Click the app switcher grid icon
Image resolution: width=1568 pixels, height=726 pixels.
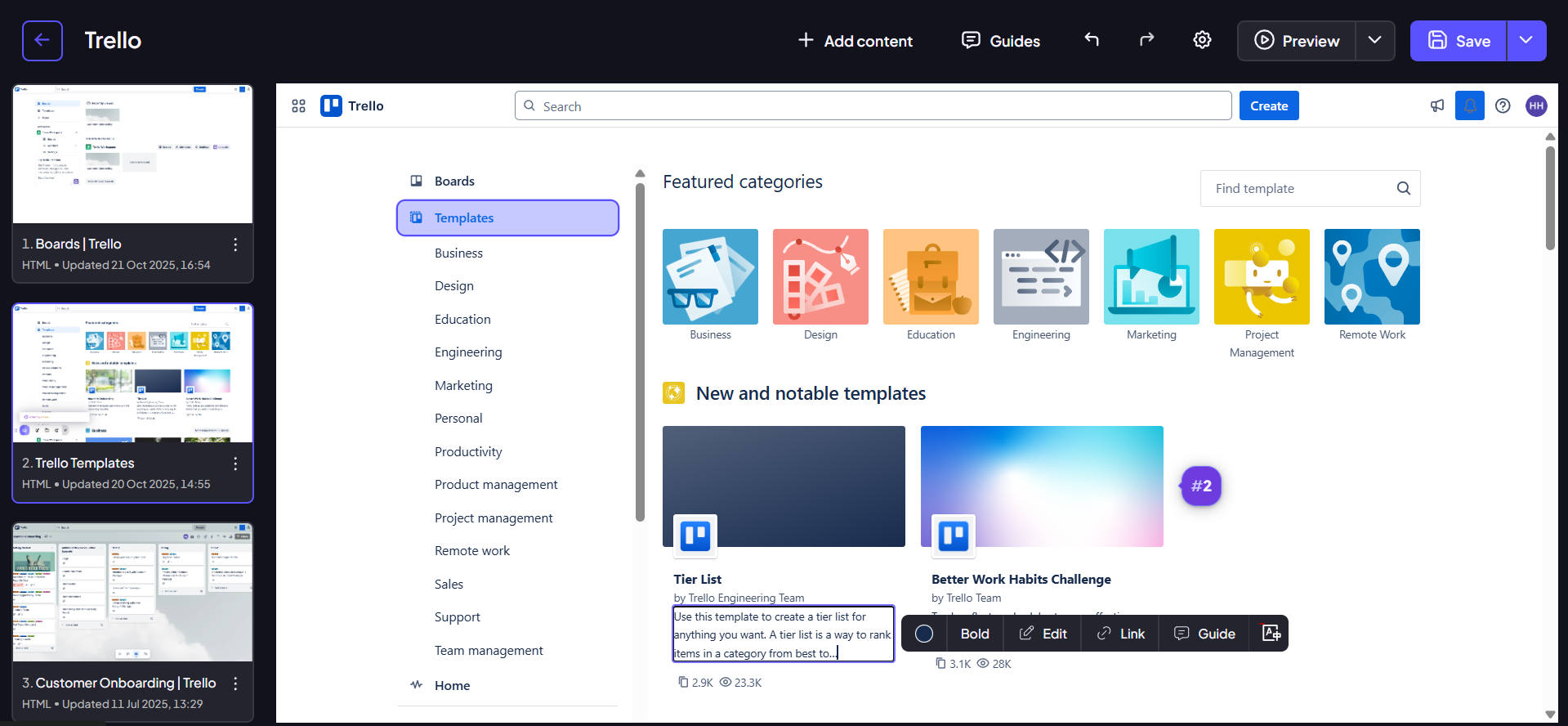pyautogui.click(x=298, y=106)
